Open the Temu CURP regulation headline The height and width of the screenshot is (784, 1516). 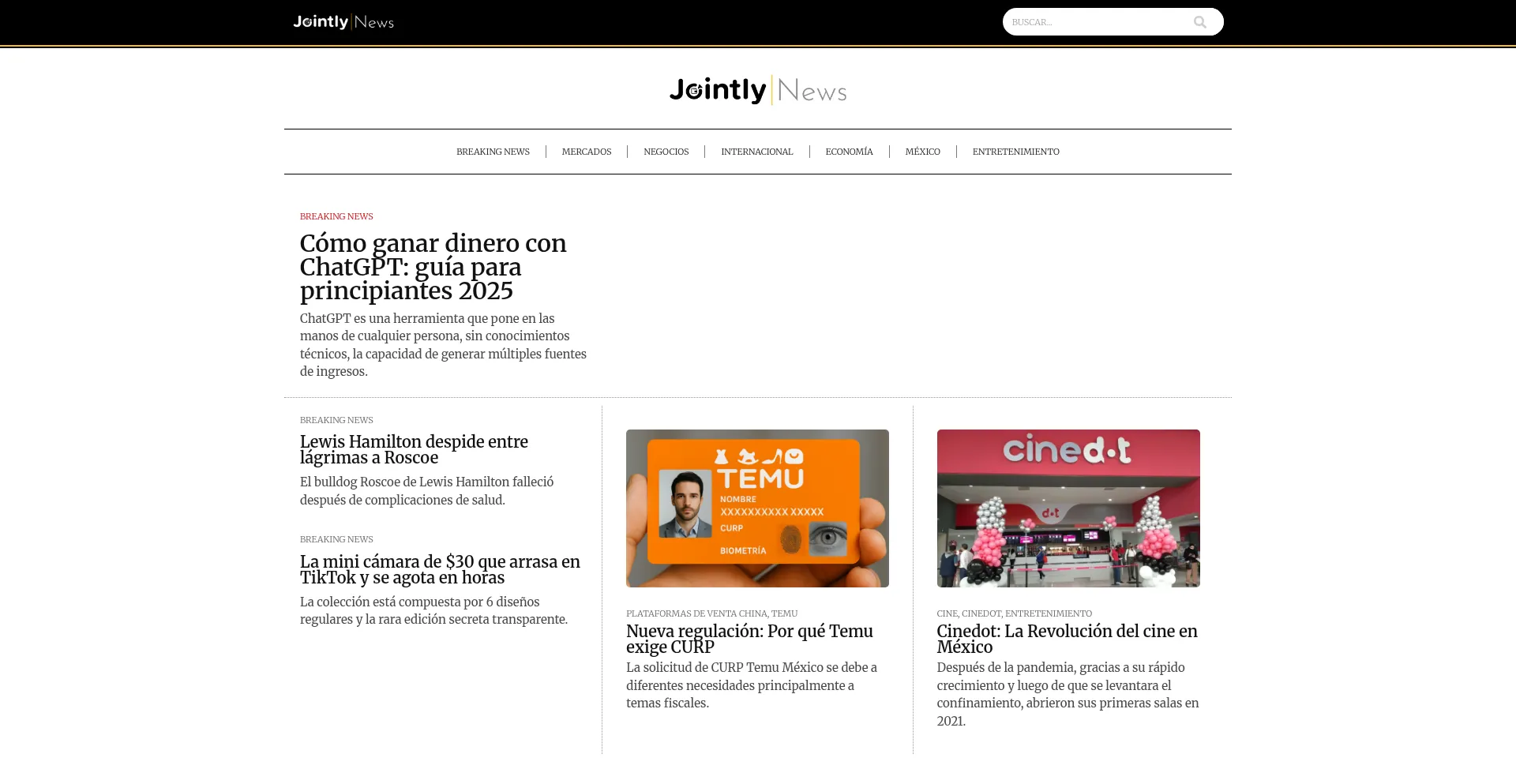click(749, 639)
